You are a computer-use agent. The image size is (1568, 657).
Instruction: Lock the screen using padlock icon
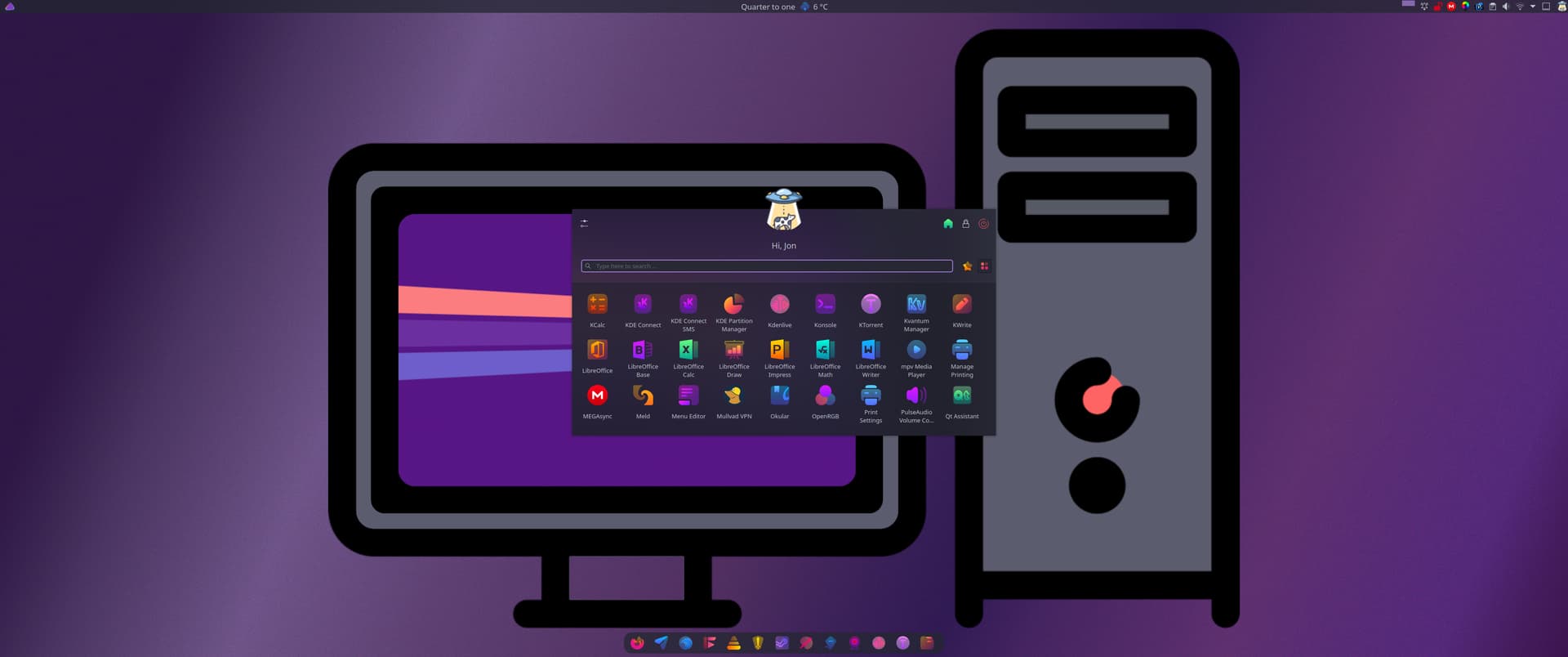coord(965,224)
